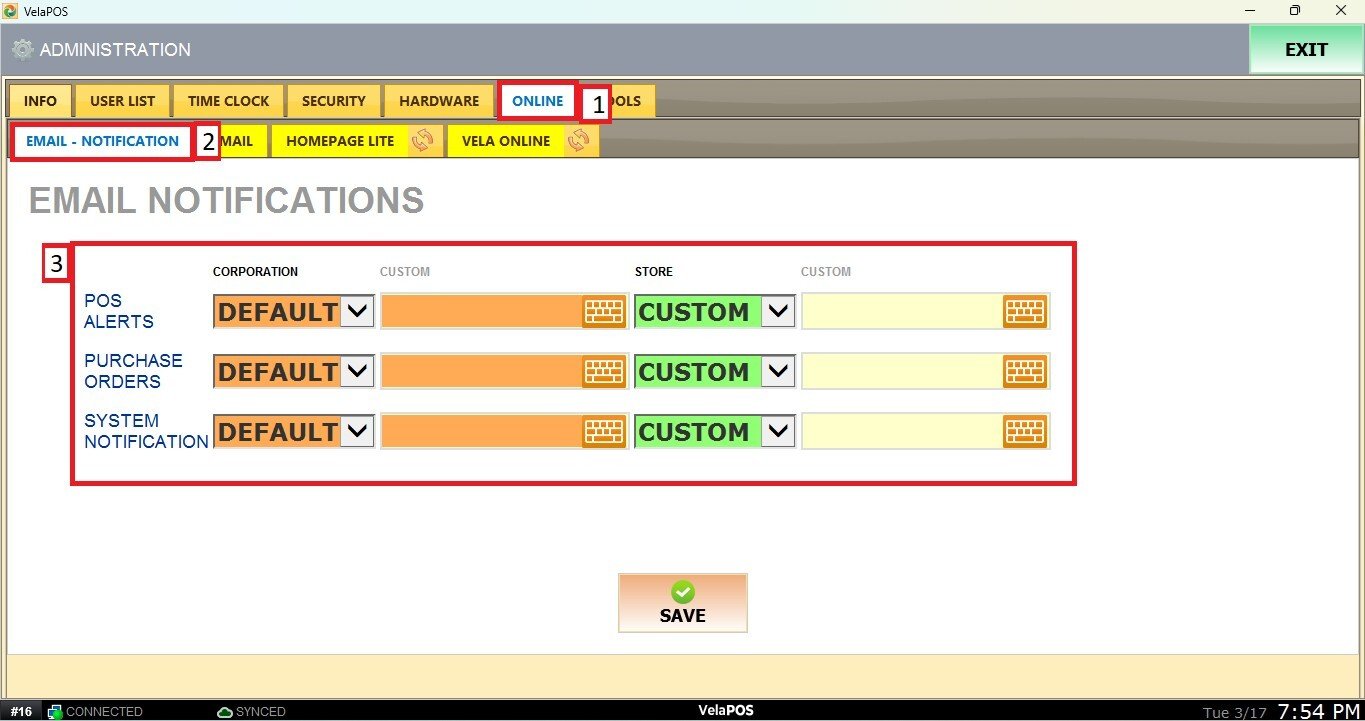Click sync icon on Vela Online tab
1365x721 pixels.
tap(578, 141)
